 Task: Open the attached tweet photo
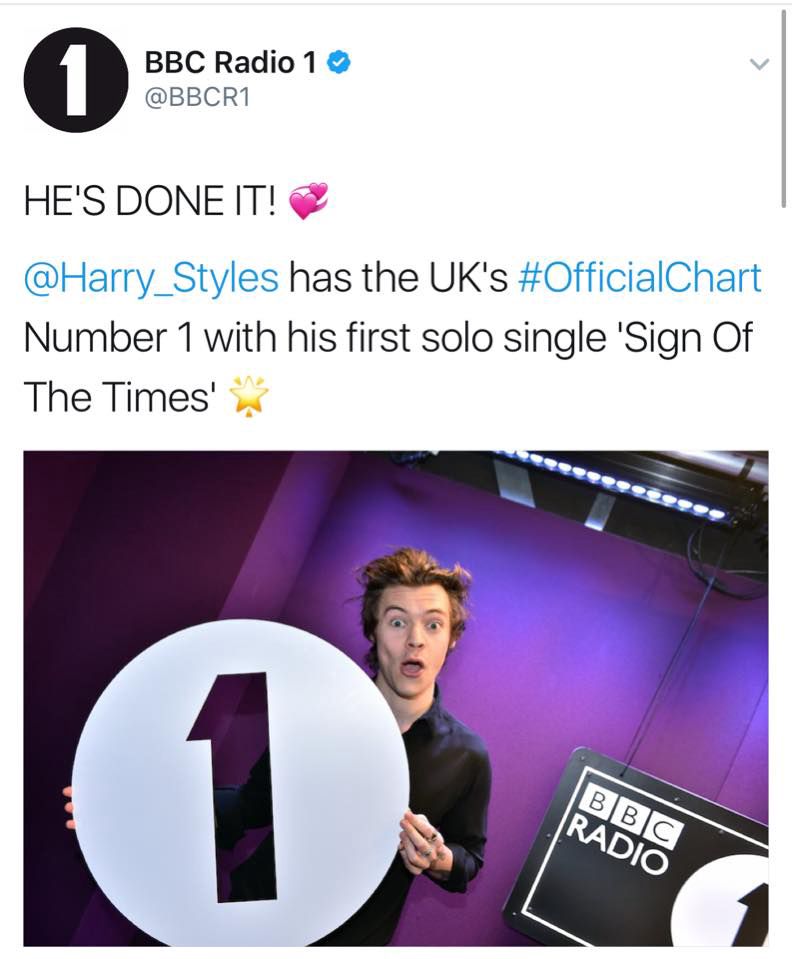click(396, 698)
